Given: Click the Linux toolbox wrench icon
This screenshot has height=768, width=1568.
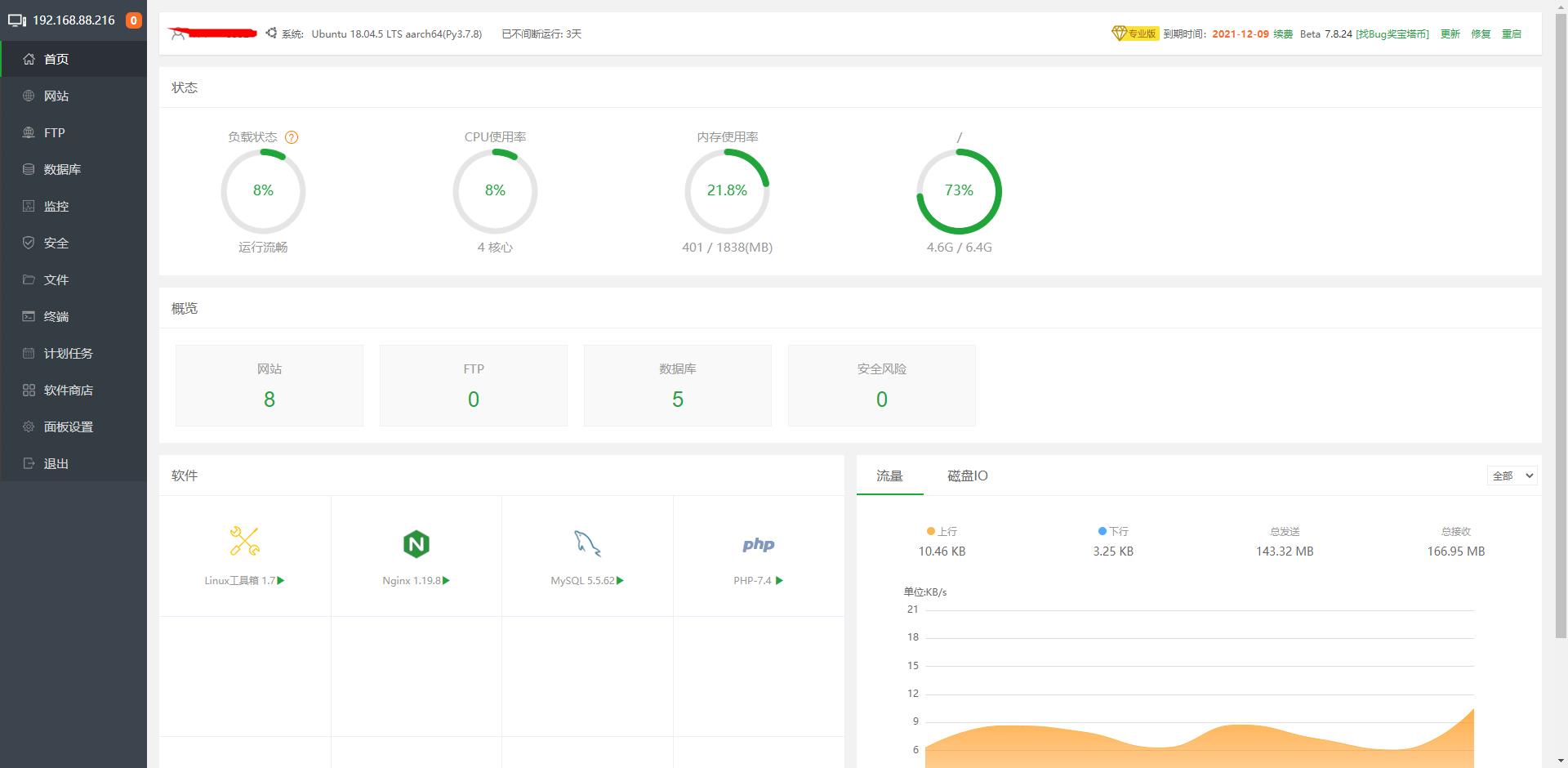Looking at the screenshot, I should click(245, 541).
